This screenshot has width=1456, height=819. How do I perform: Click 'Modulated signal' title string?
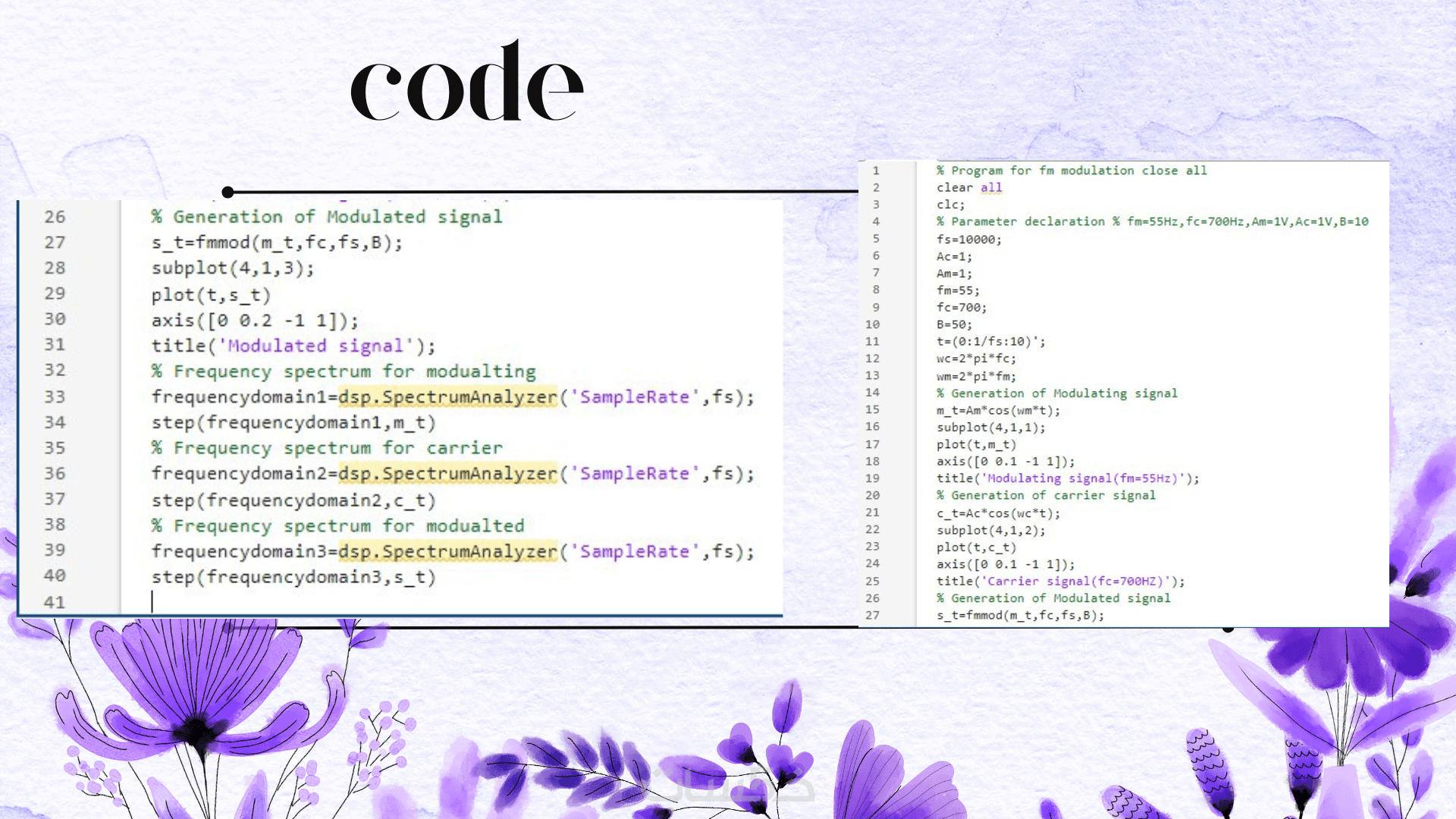(x=316, y=346)
